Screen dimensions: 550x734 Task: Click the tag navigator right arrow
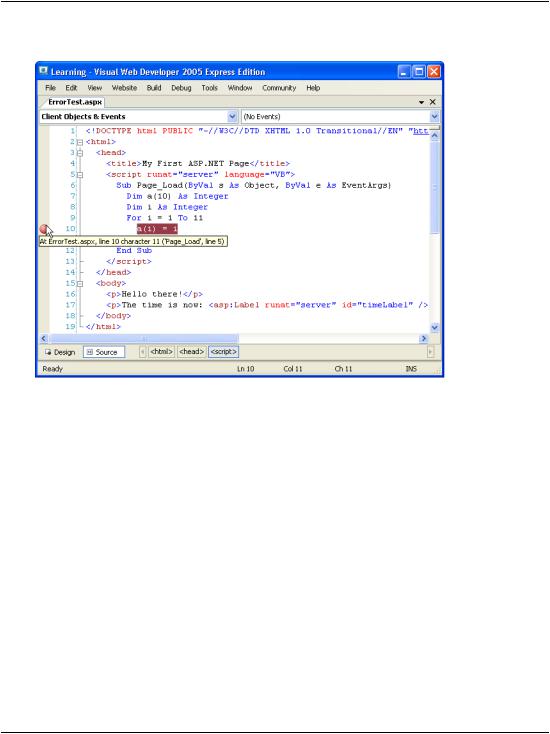(x=431, y=352)
